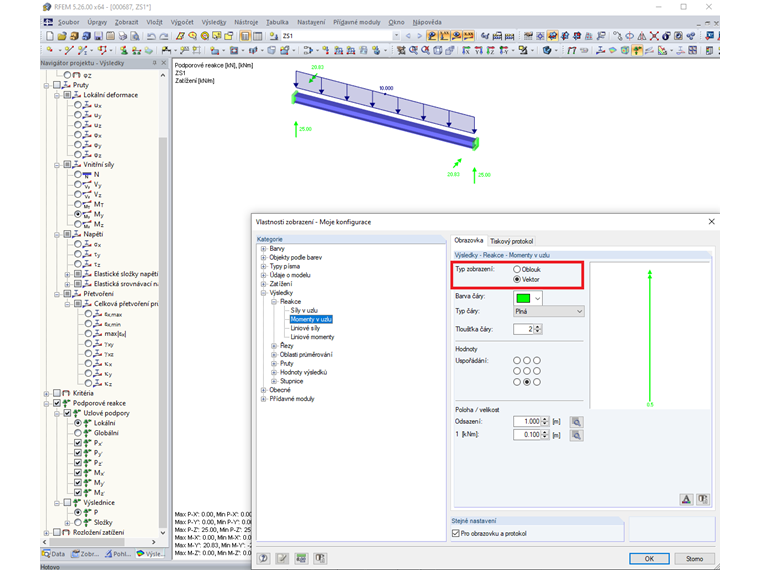The width and height of the screenshot is (760, 570).
Task: Click the edit icon next to dialog help
Action: pos(283,558)
